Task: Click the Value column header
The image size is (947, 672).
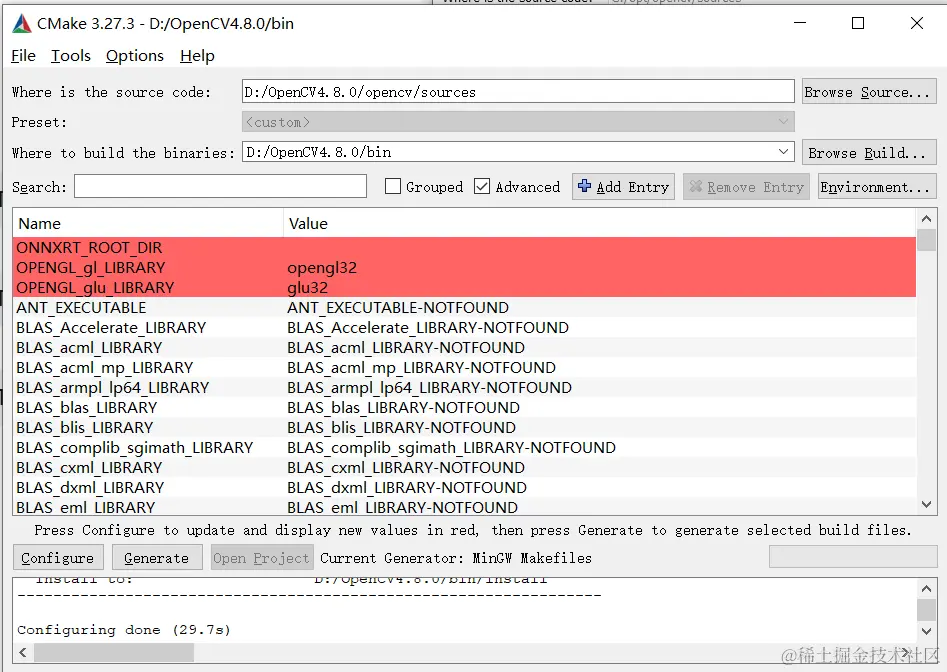Action: [599, 223]
